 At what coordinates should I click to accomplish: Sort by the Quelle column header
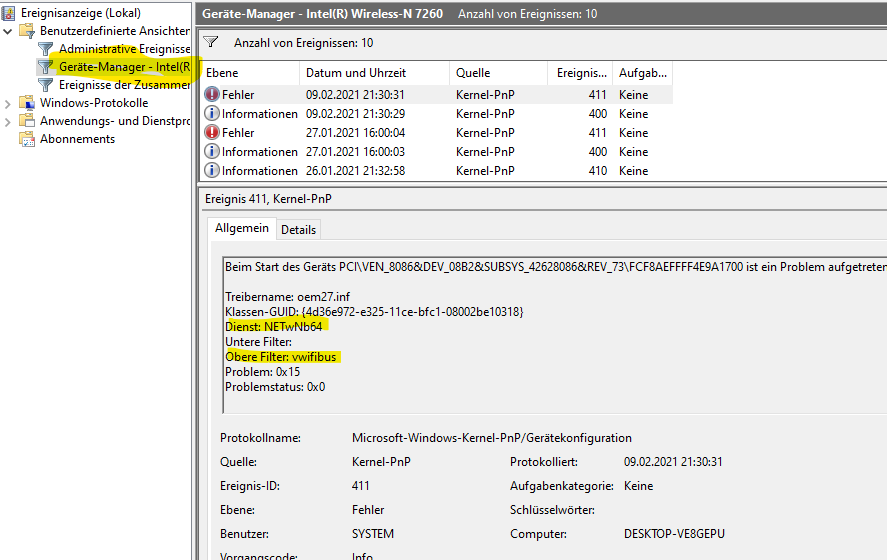click(498, 73)
